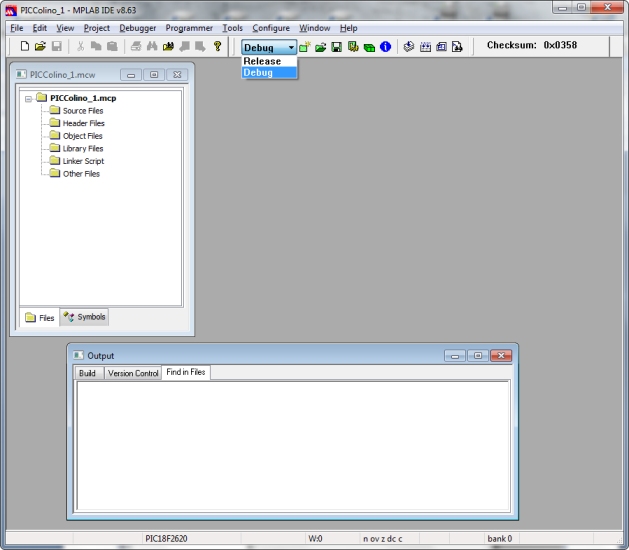The width and height of the screenshot is (629, 550).
Task: Click the last toolbar icon before Checksum
Action: pyautogui.click(x=457, y=47)
